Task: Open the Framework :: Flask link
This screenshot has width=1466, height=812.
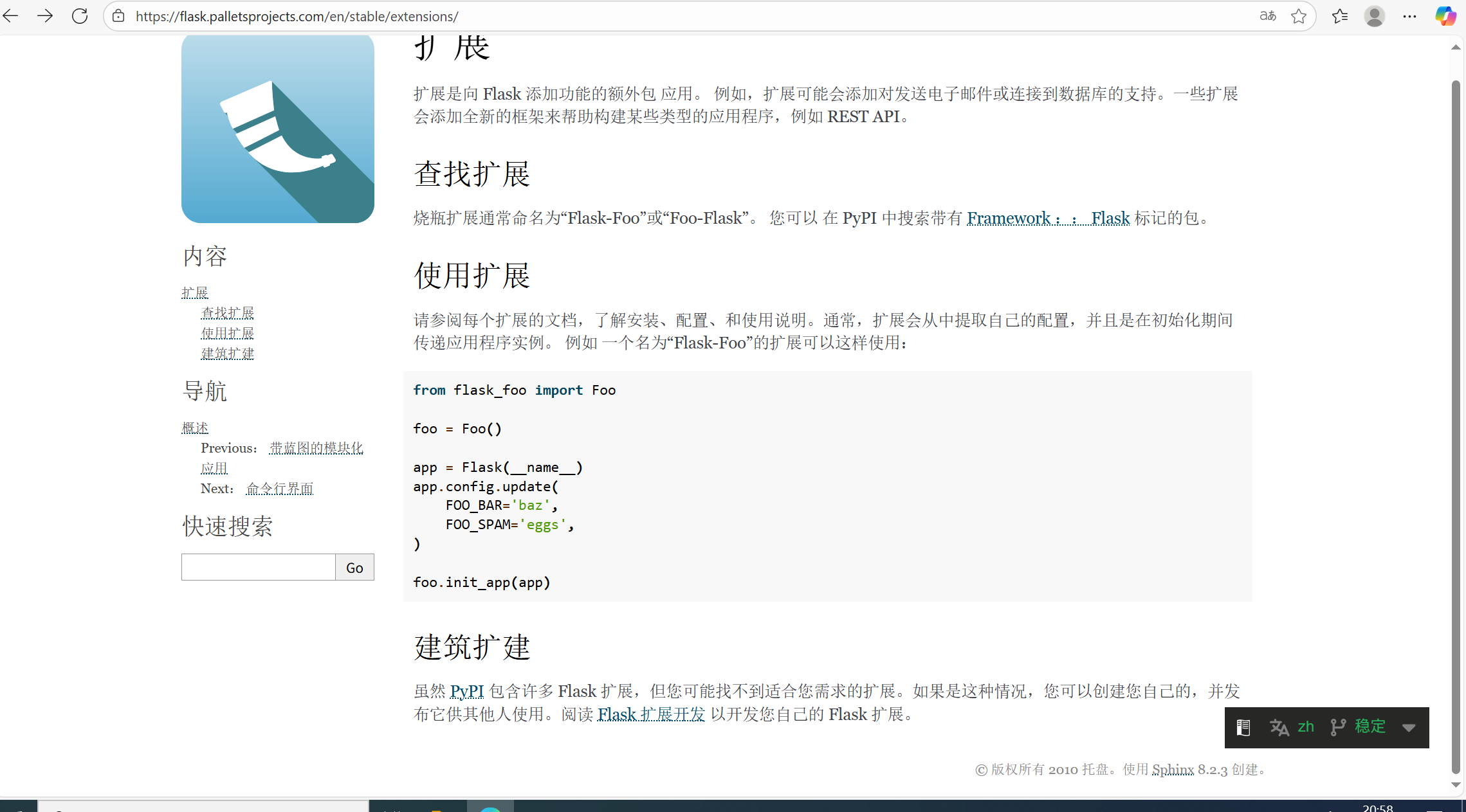Action: tap(1048, 219)
